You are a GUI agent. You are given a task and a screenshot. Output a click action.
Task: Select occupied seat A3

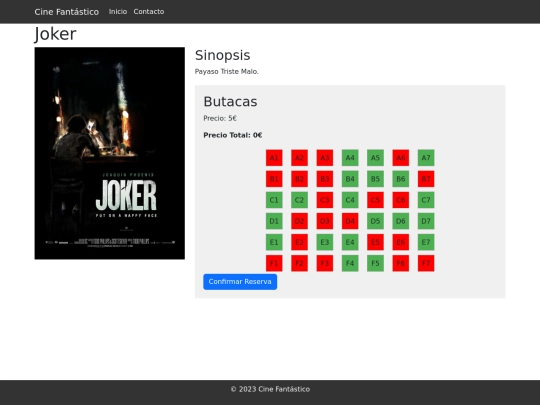[x=325, y=158]
